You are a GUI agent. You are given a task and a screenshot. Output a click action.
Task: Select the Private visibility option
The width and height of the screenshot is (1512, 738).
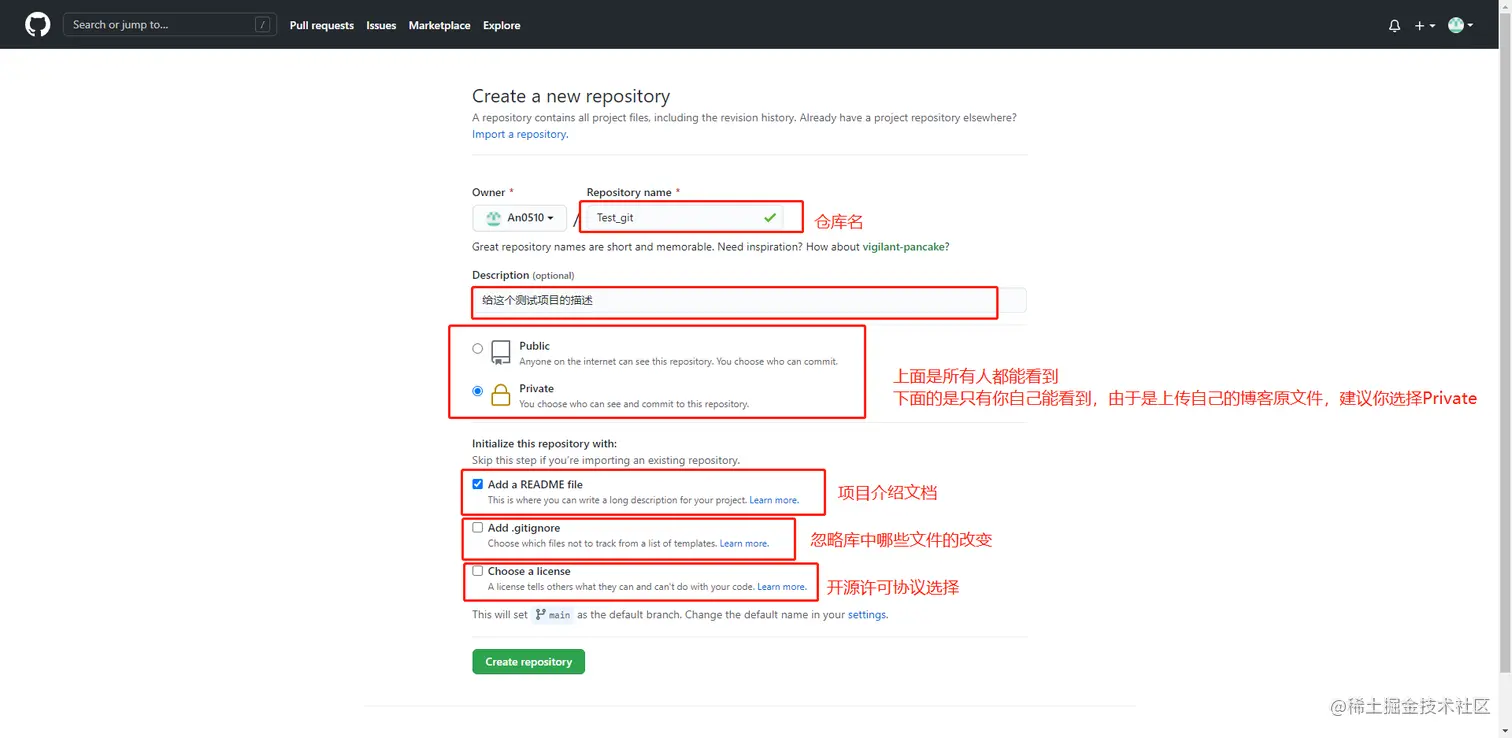(478, 391)
